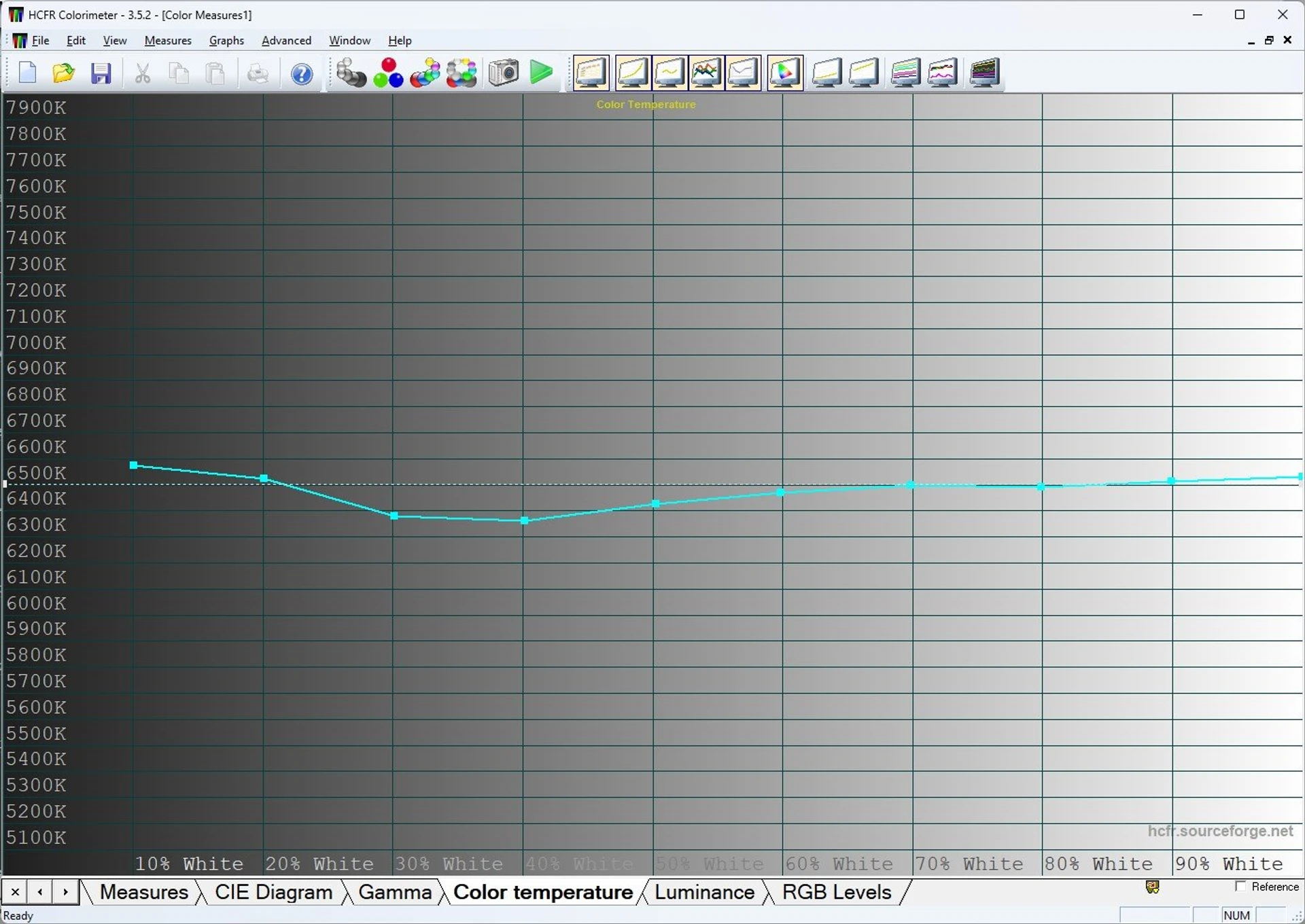This screenshot has width=1305, height=924.
Task: Save the current measures file
Action: [x=101, y=73]
